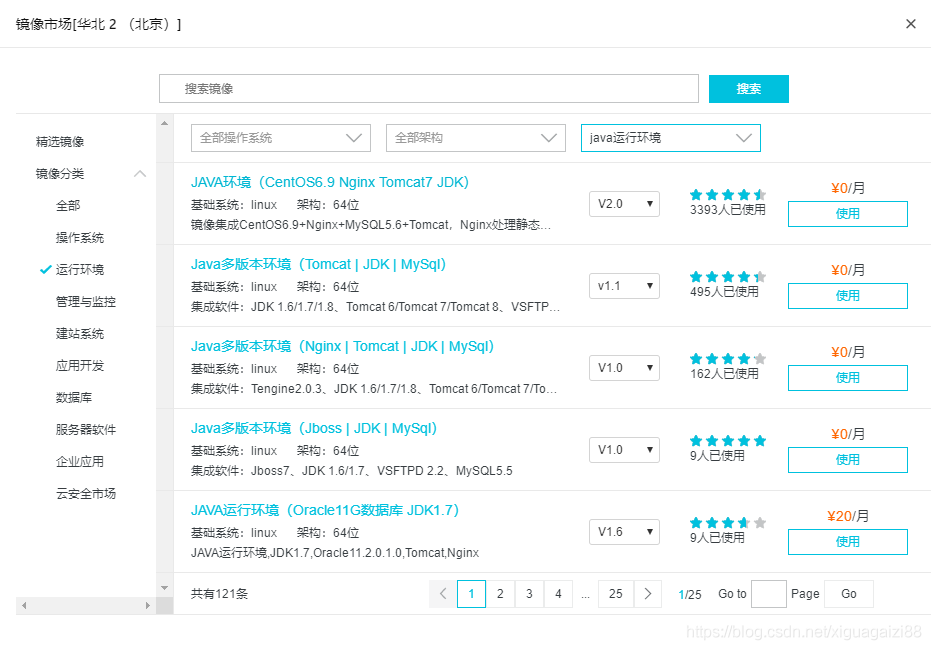This screenshot has width=931, height=650.
Task: Go to page 4 of results
Action: [x=558, y=593]
